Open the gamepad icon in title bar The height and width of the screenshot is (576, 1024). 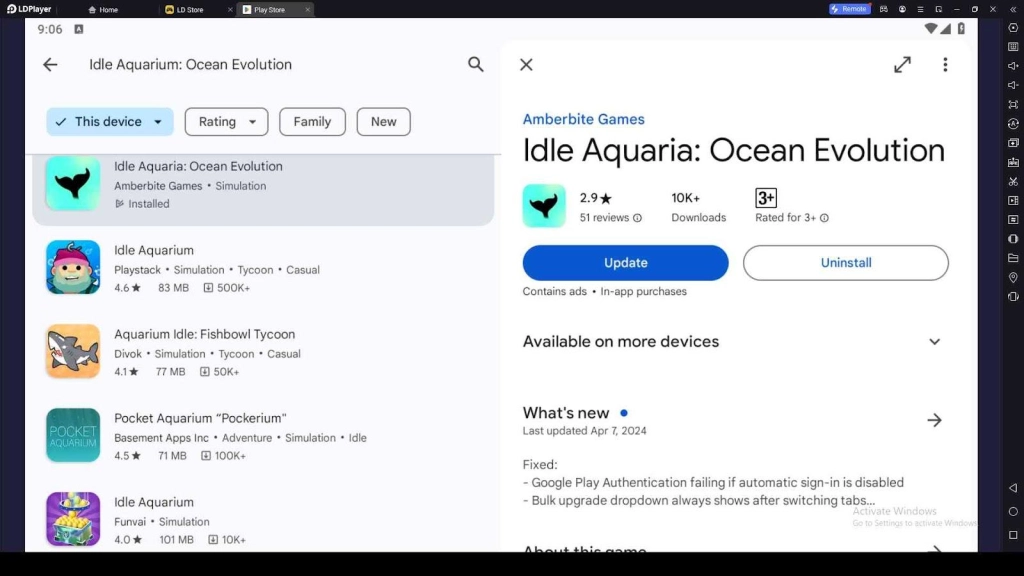(884, 9)
